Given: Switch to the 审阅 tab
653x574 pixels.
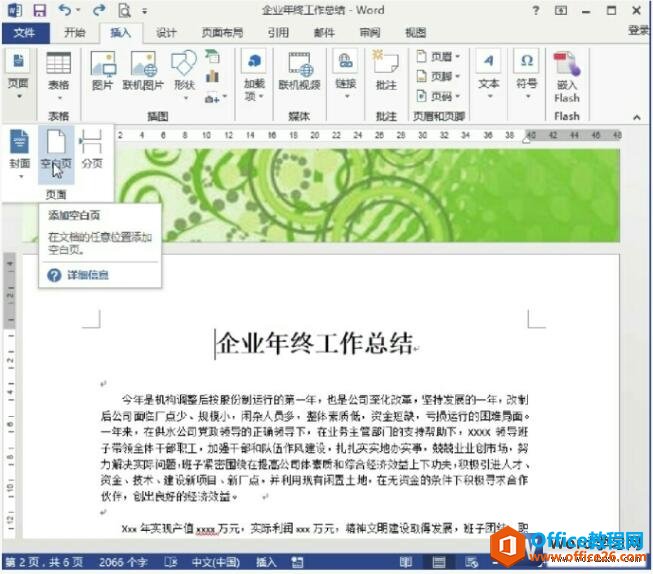Looking at the screenshot, I should 370,33.
